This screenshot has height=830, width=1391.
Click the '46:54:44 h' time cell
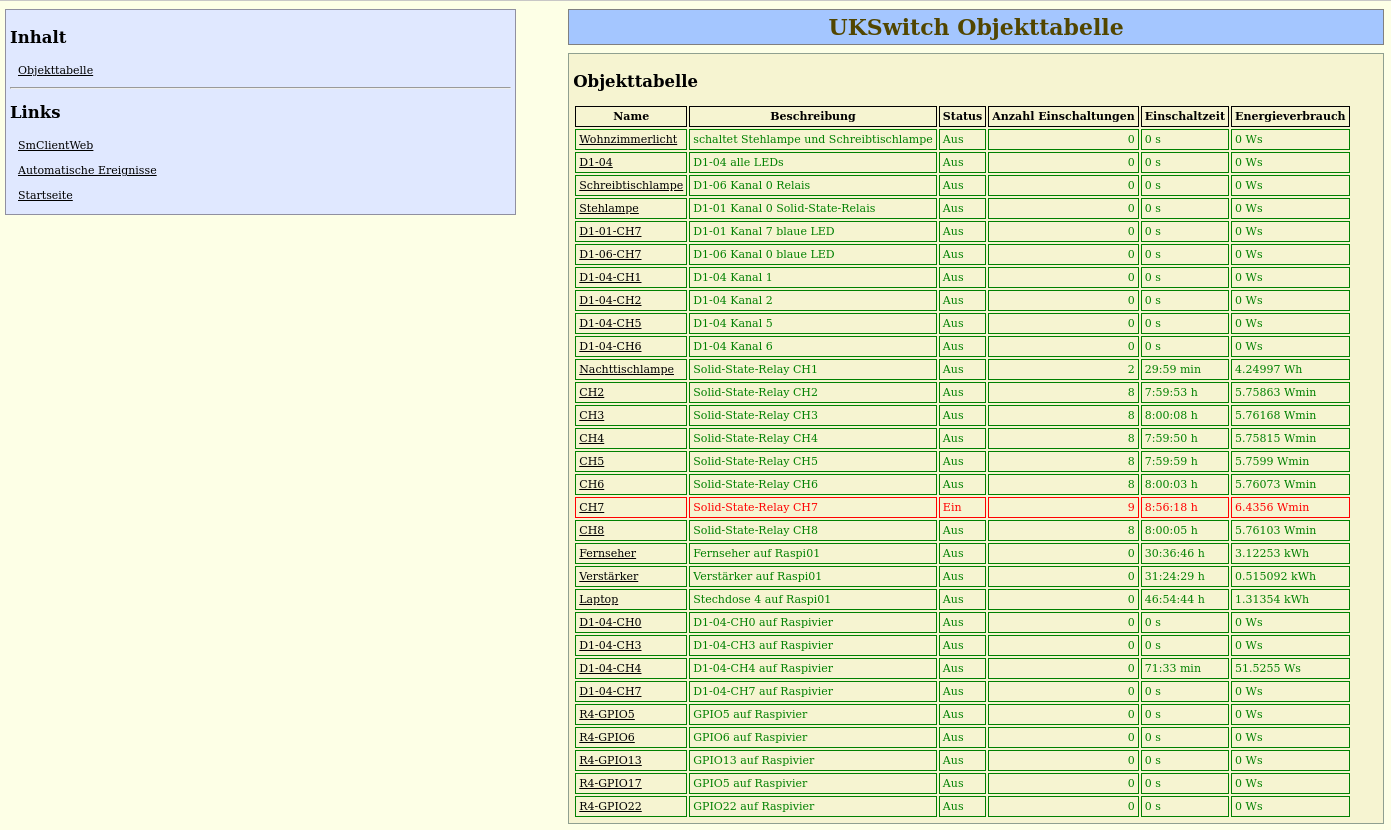coord(1185,599)
